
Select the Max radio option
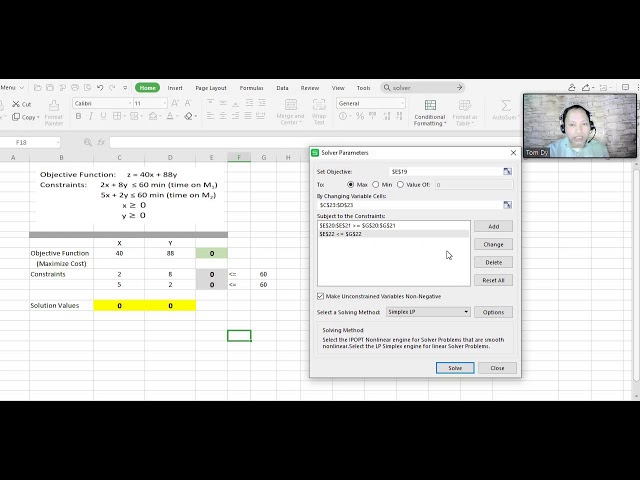tap(350, 184)
